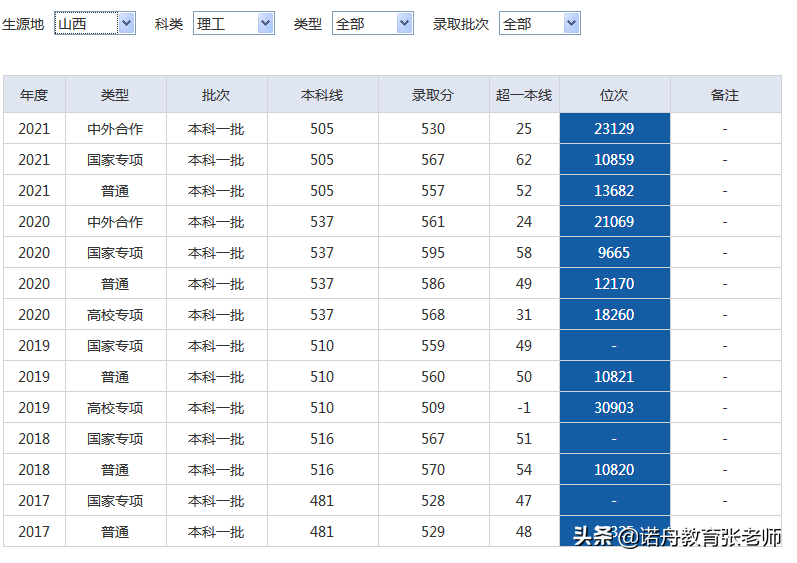The image size is (797, 563).
Task: Click admission score 595
Action: (x=433, y=253)
